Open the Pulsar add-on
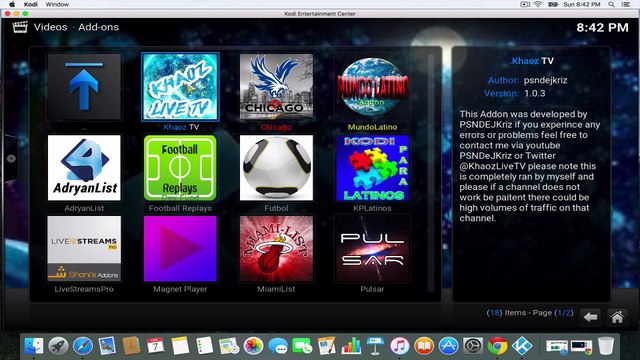The height and width of the screenshot is (360, 640). point(372,249)
